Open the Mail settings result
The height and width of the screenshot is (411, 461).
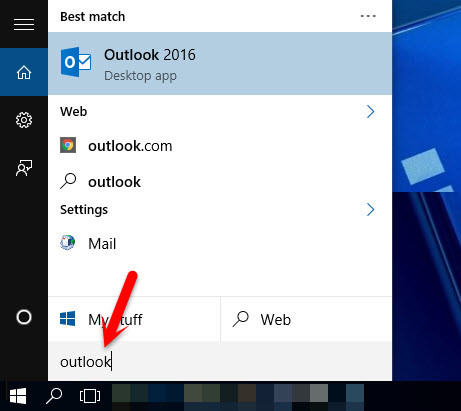[x=220, y=243]
